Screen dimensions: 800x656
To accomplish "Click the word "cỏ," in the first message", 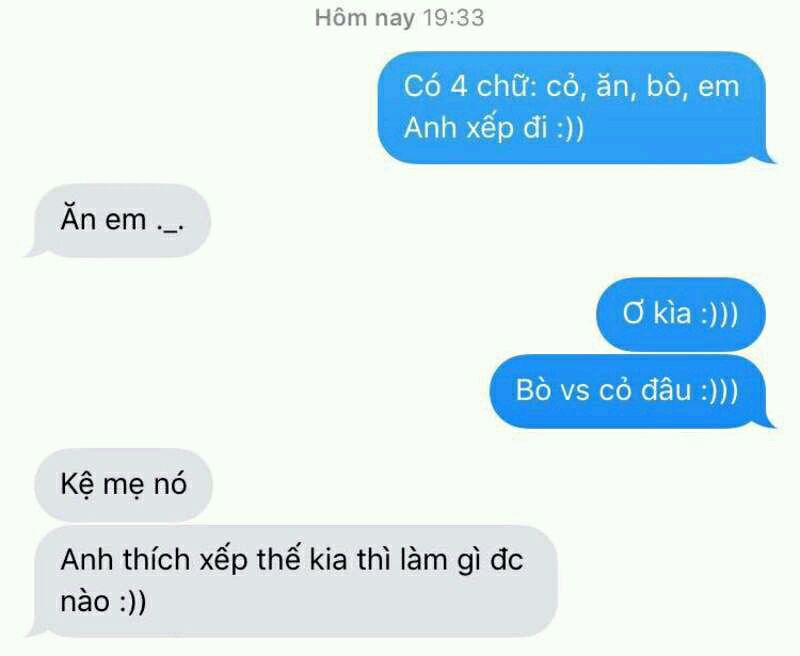I will coord(566,87).
